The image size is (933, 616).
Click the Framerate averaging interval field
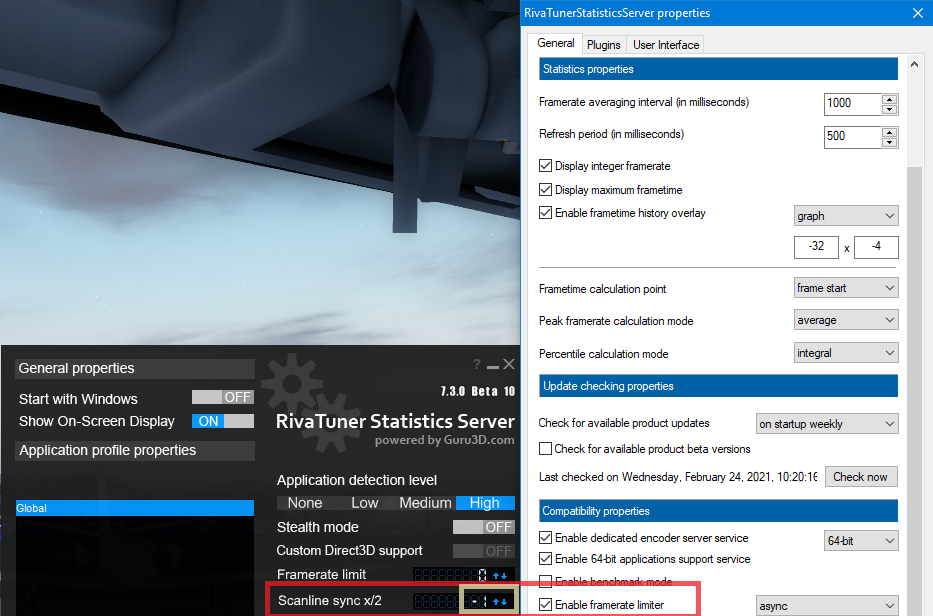point(853,104)
